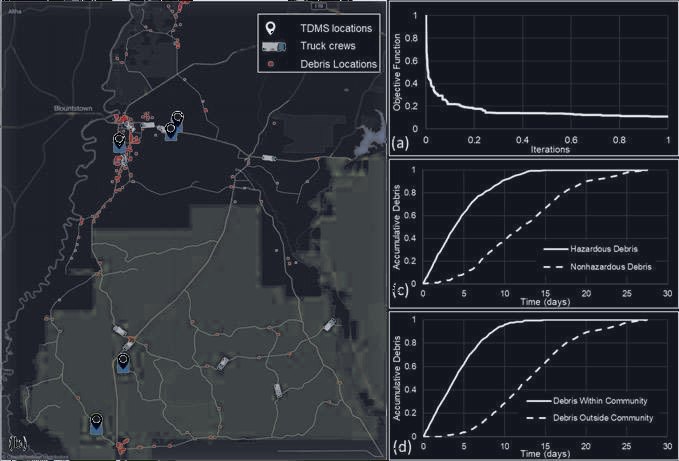Screen dimensions: 679x461
Task: Select the southernmost truck crew icon on the map
Action: 278,391
